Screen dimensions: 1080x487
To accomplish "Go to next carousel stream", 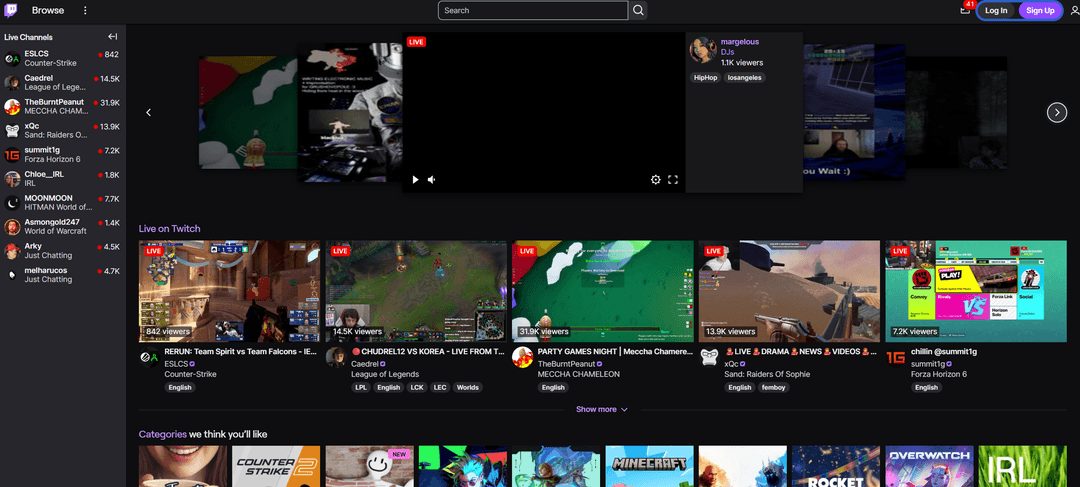I will coord(1057,112).
